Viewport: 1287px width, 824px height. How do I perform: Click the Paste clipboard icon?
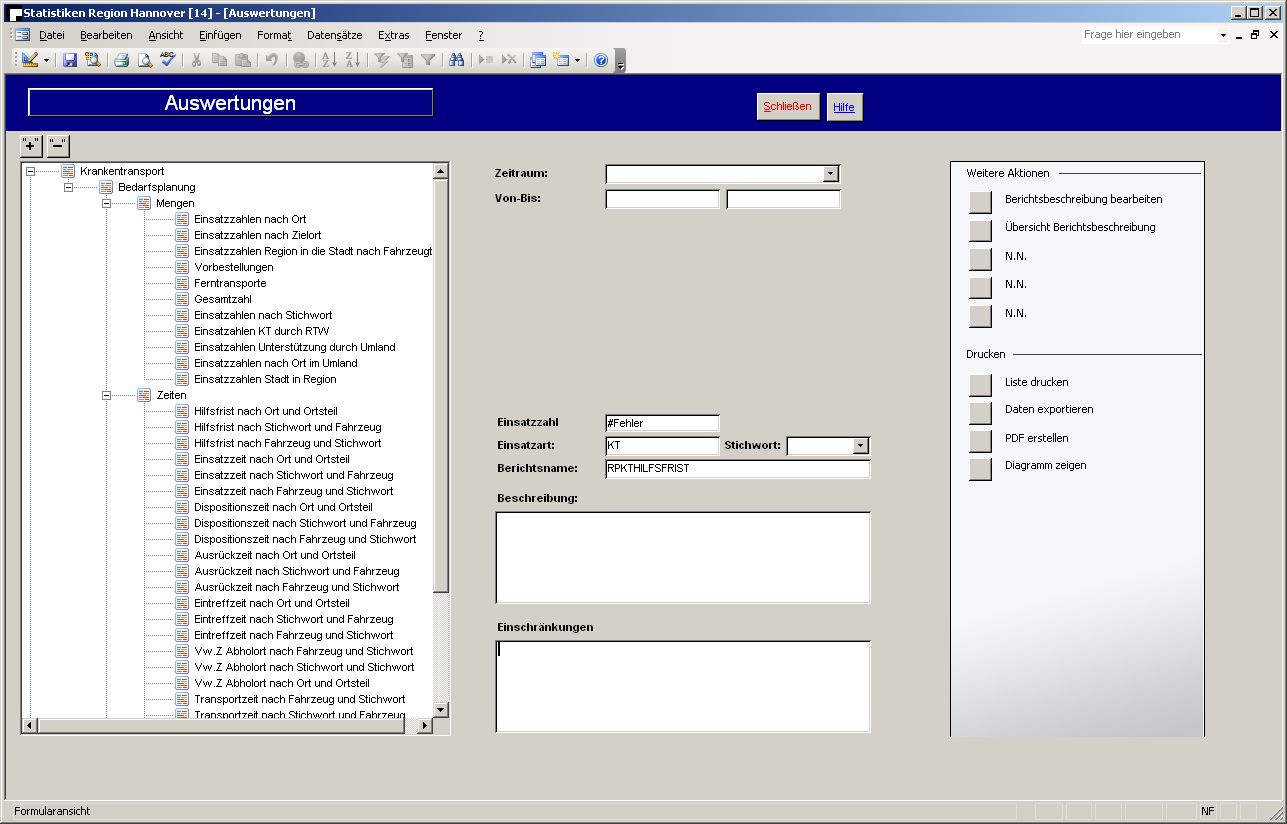242,60
